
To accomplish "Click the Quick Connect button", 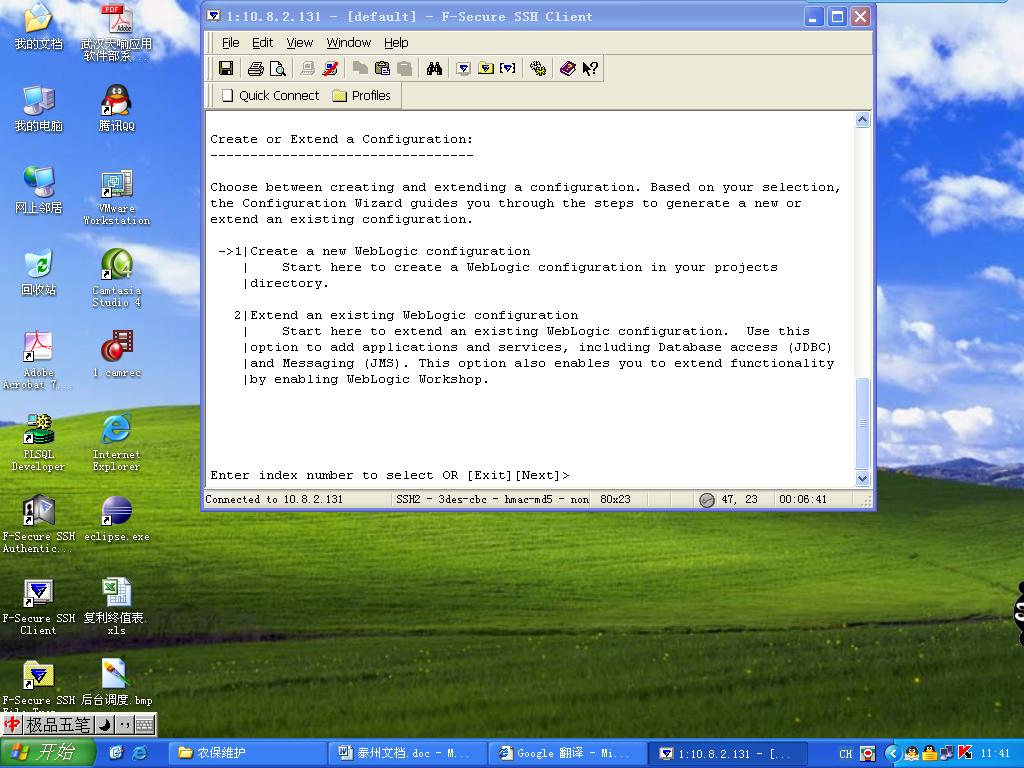I will [x=269, y=95].
